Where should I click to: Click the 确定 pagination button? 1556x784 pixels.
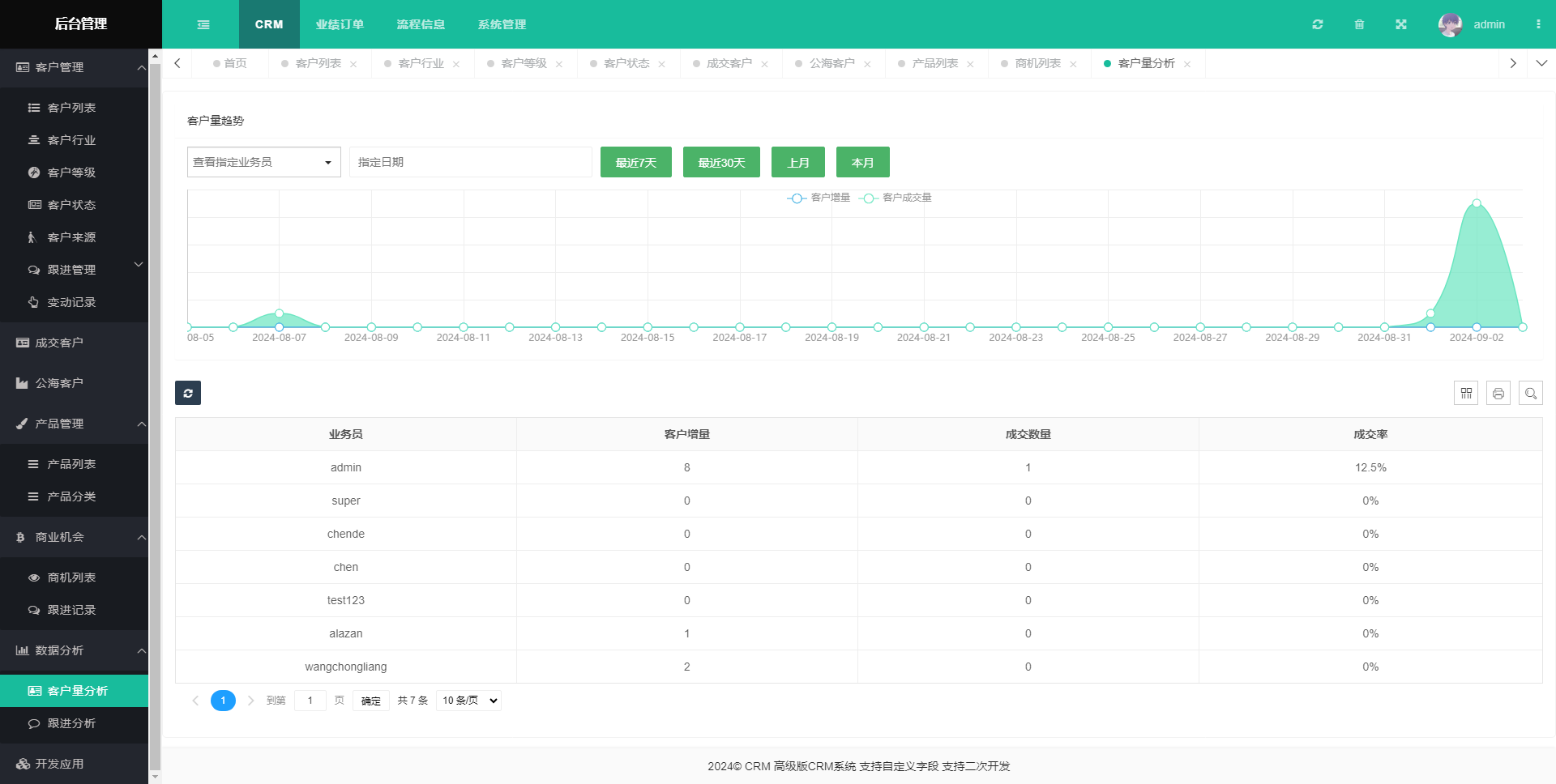(371, 701)
